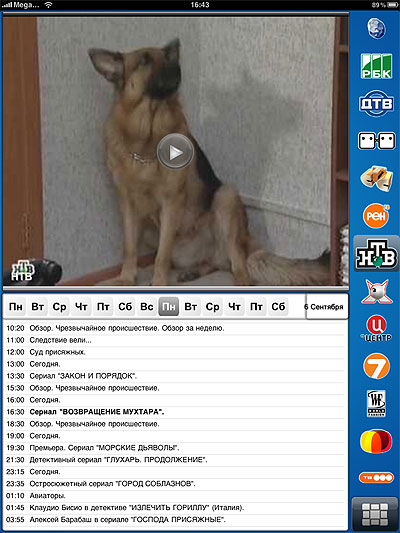The image size is (400, 533).
Task: Select the World Fashion channel icon
Action: pos(376,403)
